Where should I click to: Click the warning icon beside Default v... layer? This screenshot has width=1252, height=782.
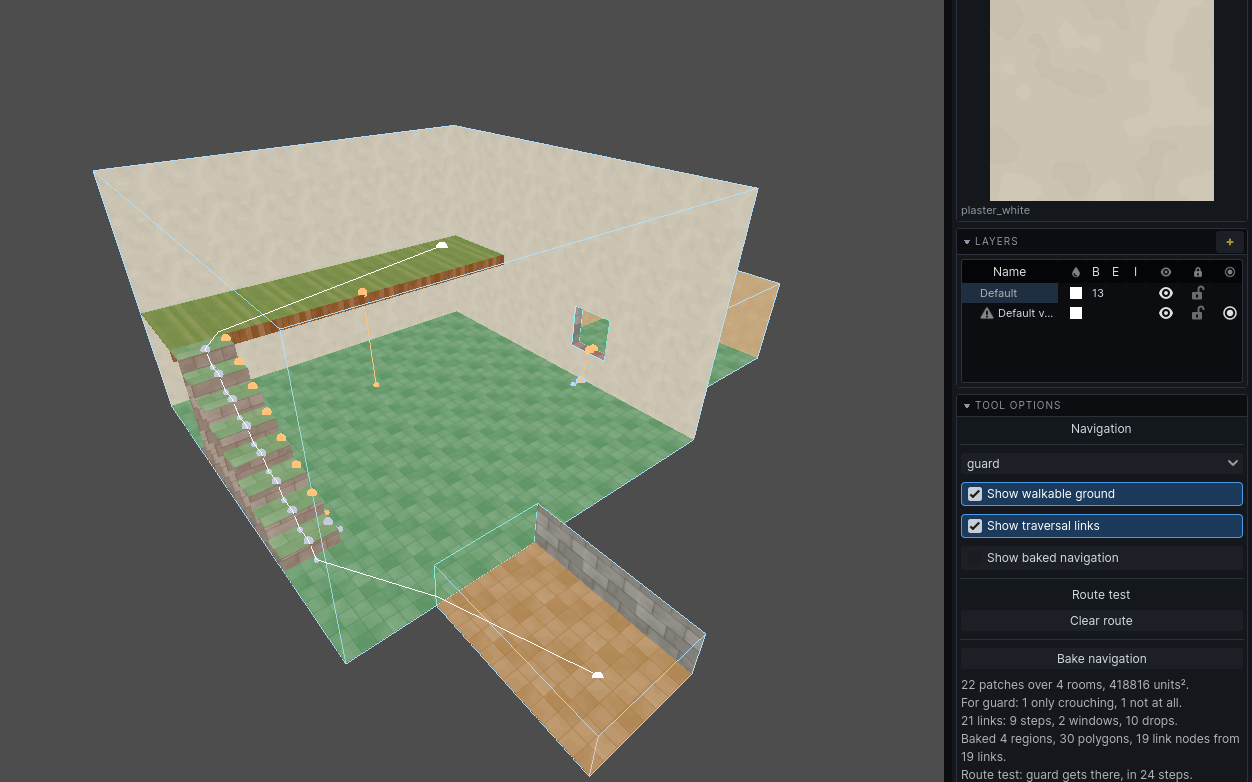click(987, 313)
